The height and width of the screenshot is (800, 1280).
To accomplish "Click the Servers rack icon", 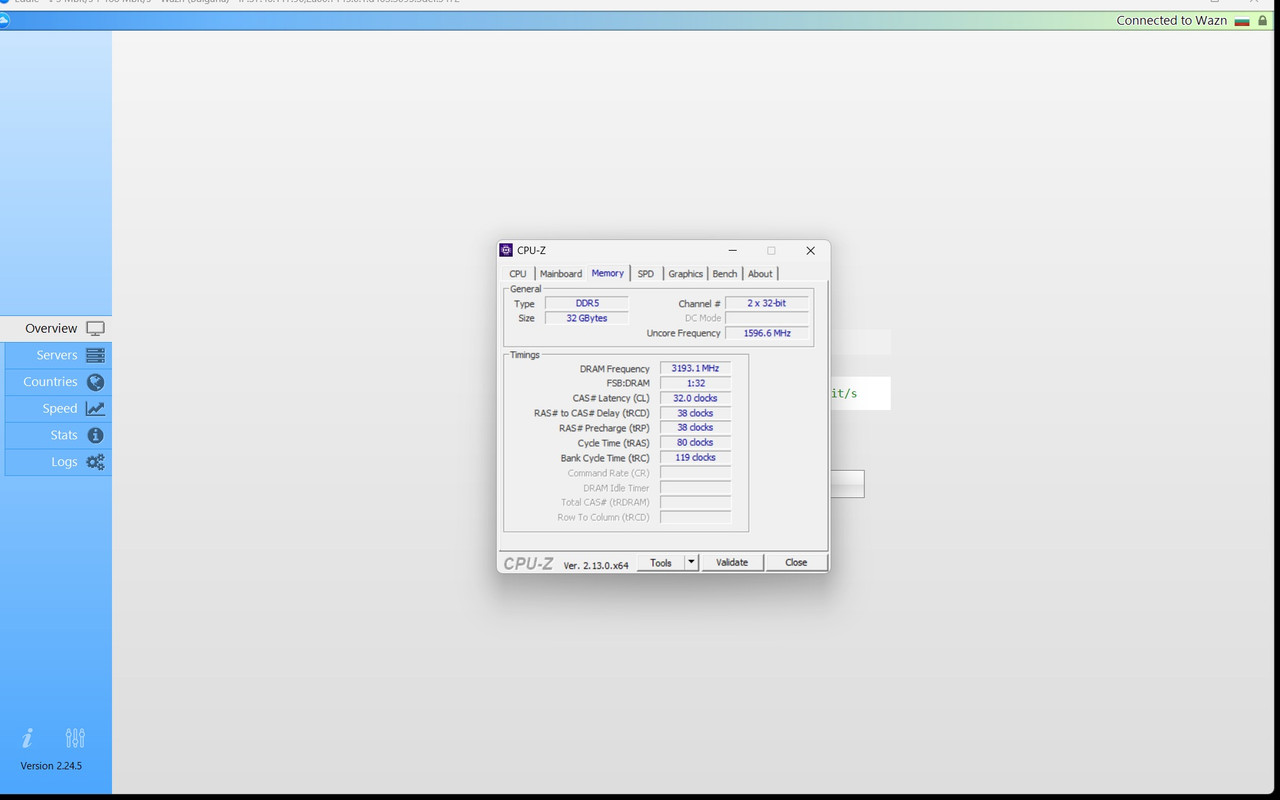I will (x=95, y=355).
